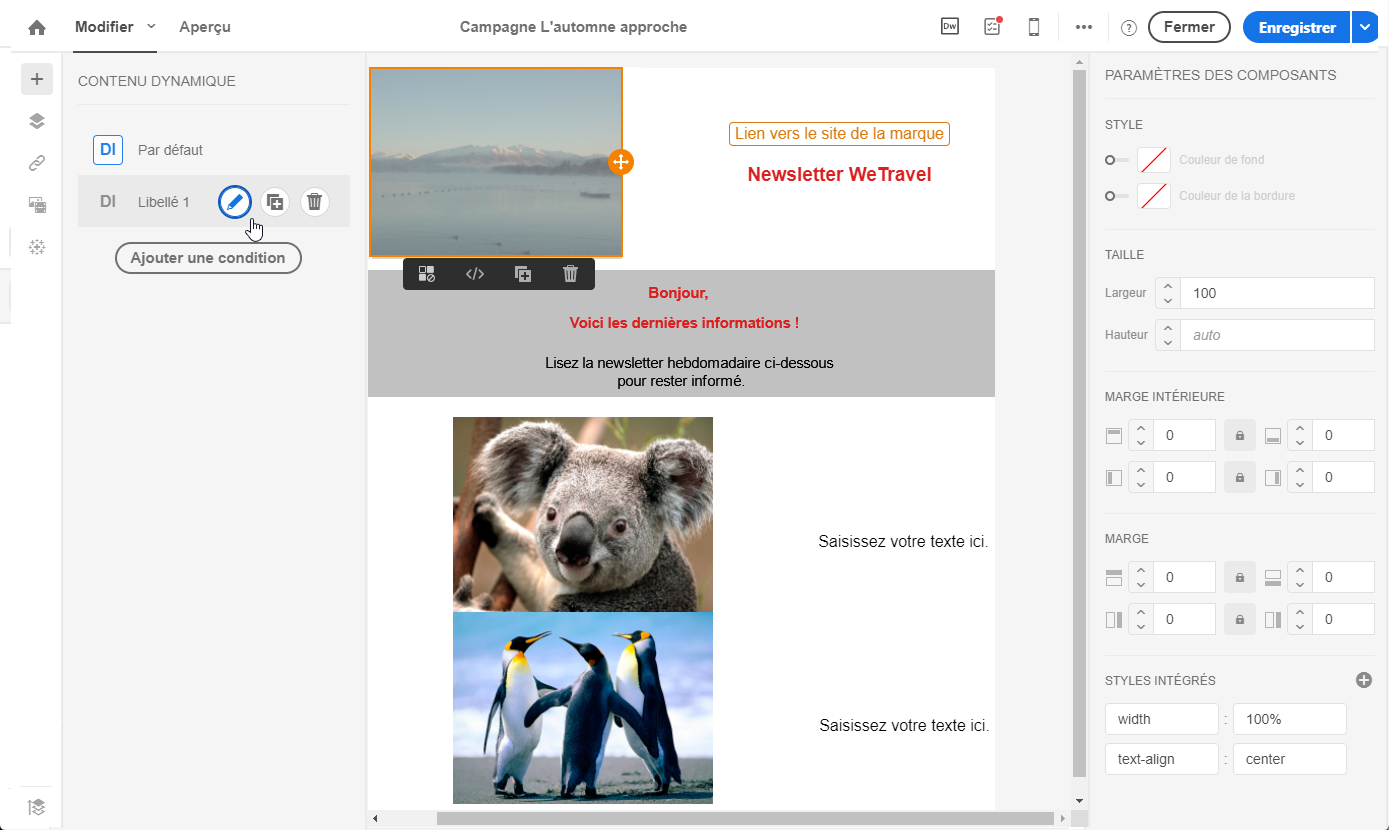Open the help question mark icon

pos(1129,28)
